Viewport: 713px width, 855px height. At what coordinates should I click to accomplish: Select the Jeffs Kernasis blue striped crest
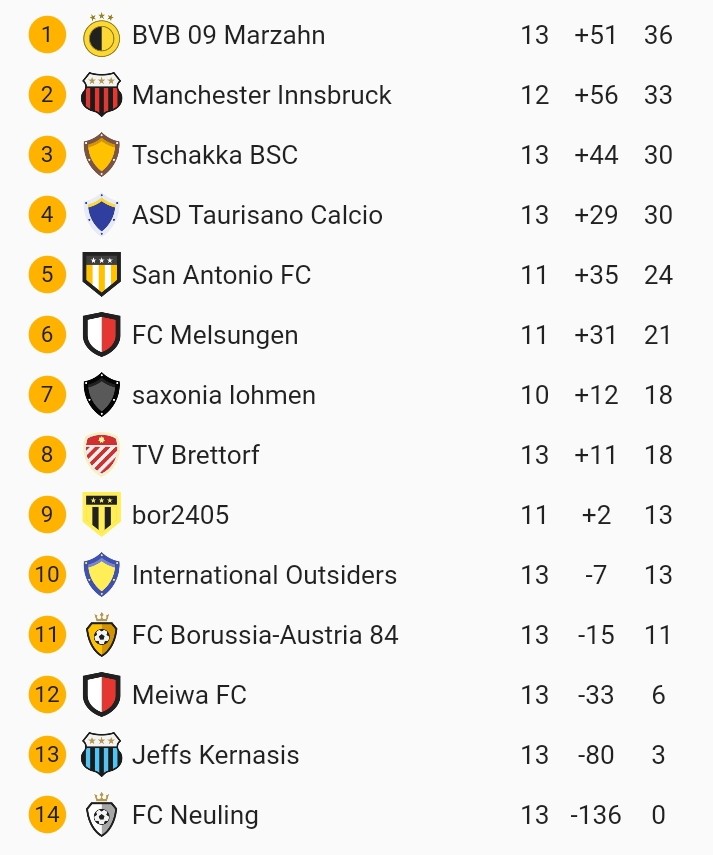101,755
